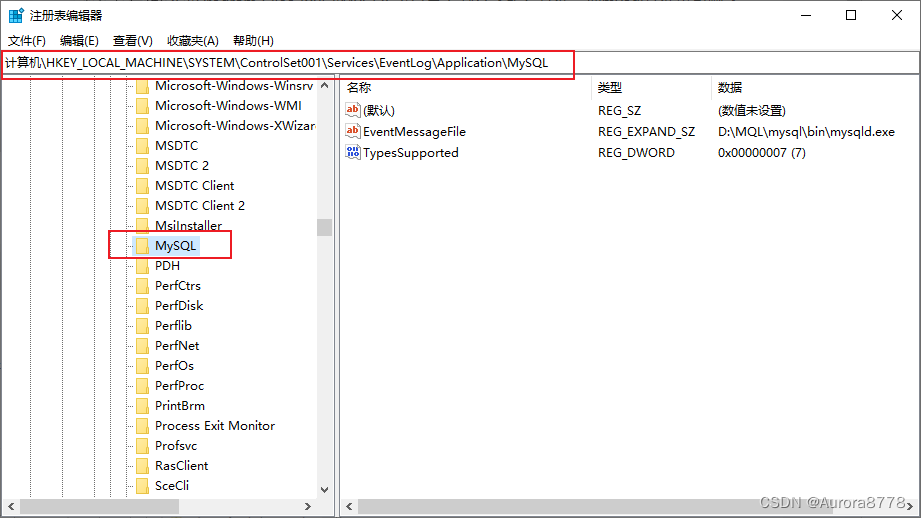
Task: Click binary icon of TypesSupported value
Action: pos(352,152)
